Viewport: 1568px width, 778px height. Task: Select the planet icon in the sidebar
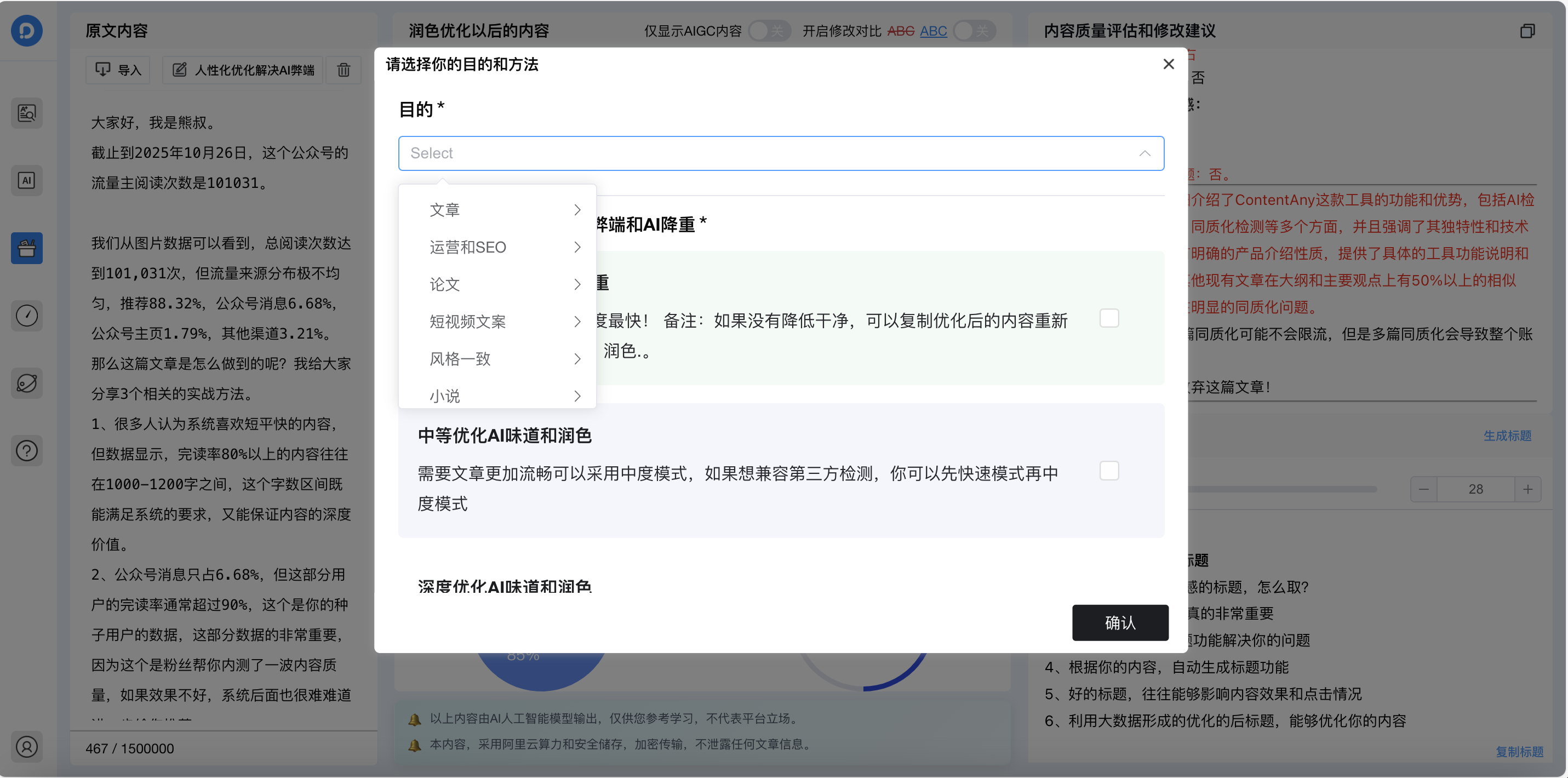point(26,384)
